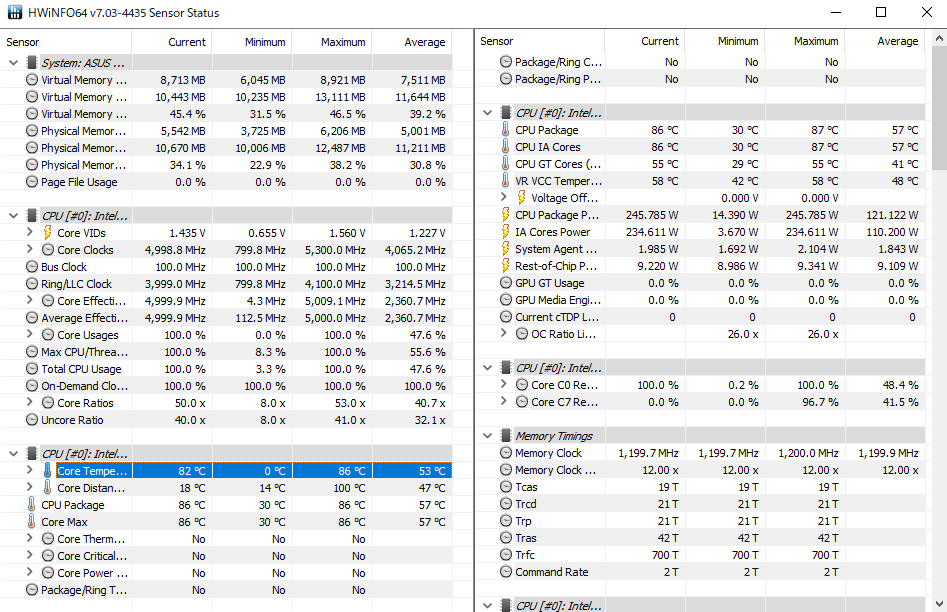Click the chip icon beside Memory Timings
The height and width of the screenshot is (612, 947).
tap(506, 436)
